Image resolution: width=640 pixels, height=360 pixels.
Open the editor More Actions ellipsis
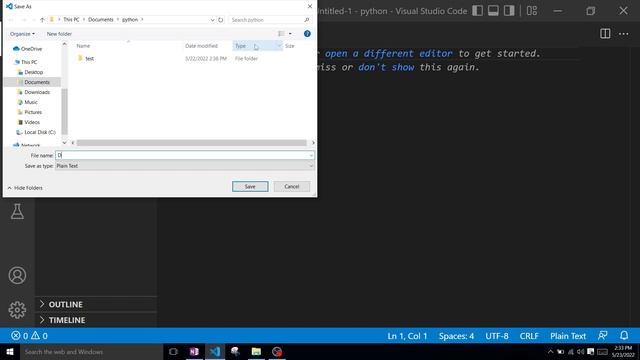tap(624, 33)
